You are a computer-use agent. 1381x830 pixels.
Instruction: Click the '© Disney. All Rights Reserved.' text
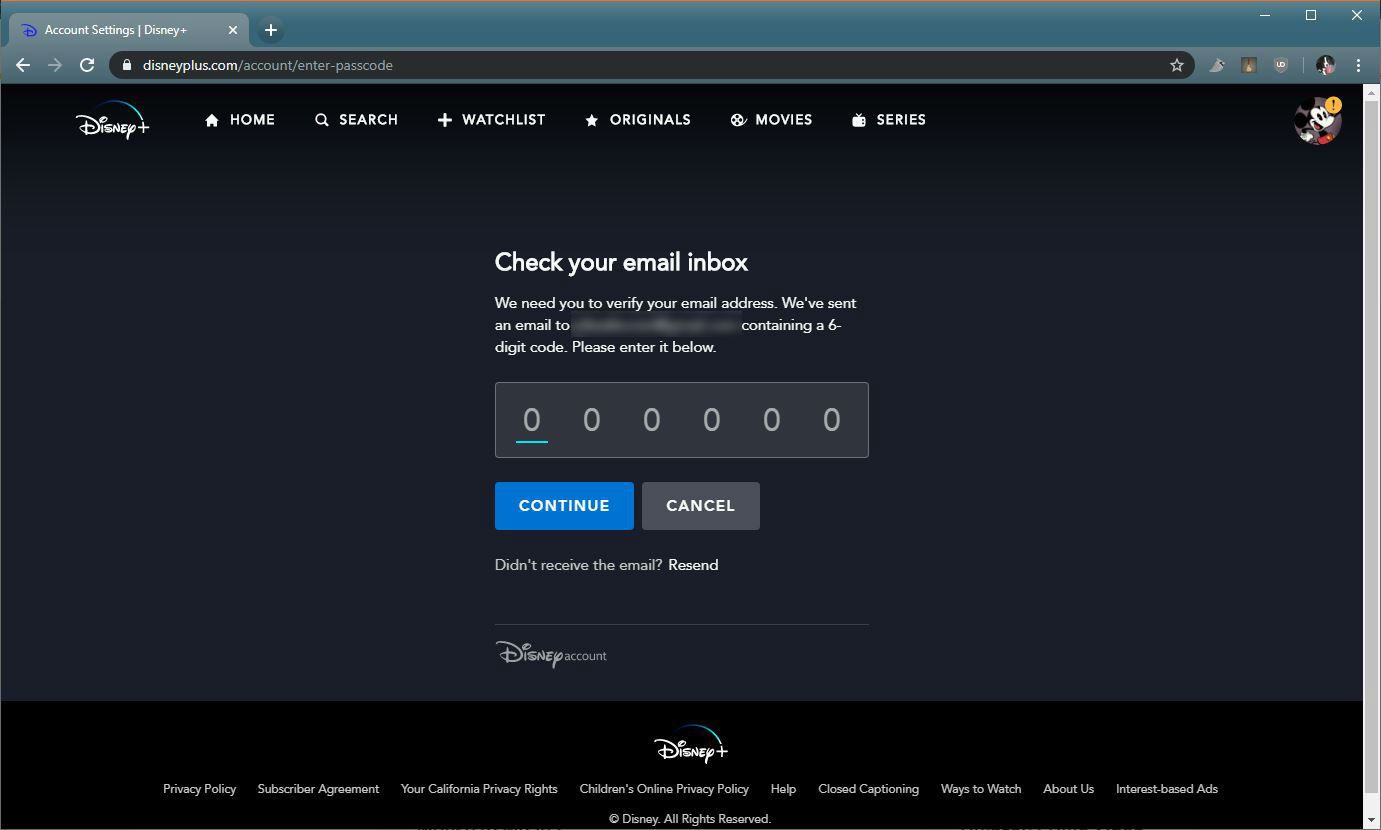(x=690, y=819)
